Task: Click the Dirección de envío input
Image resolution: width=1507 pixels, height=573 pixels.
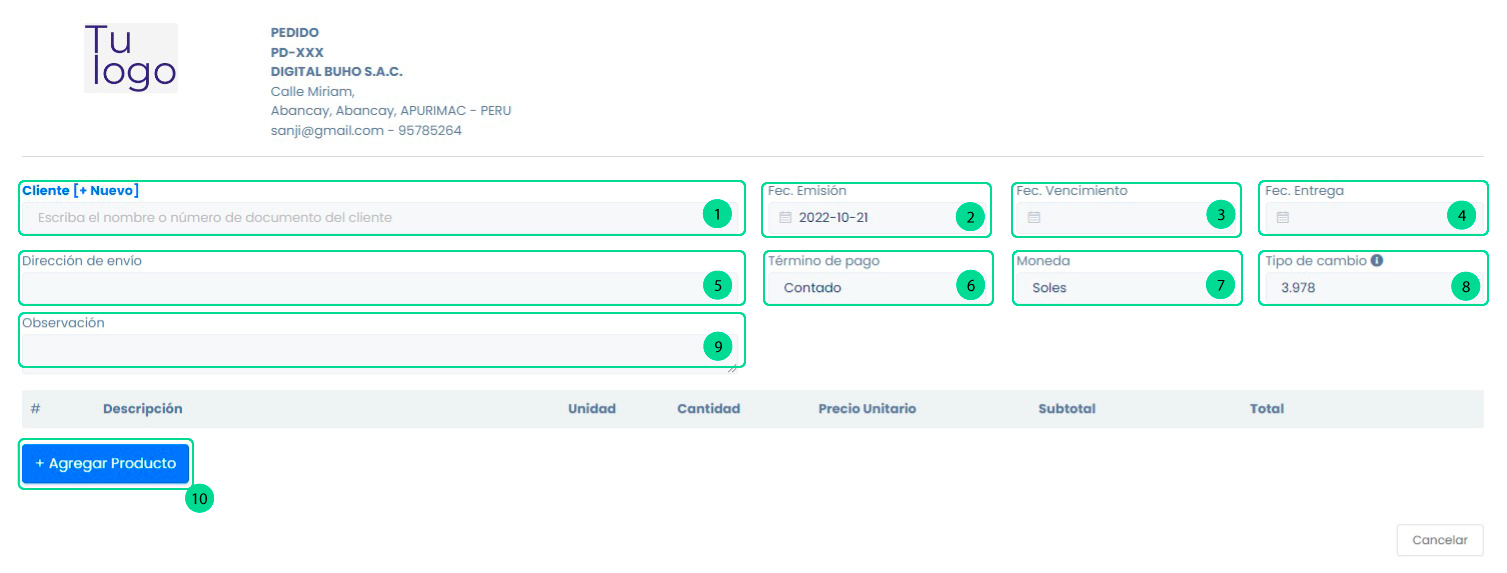Action: coord(360,287)
